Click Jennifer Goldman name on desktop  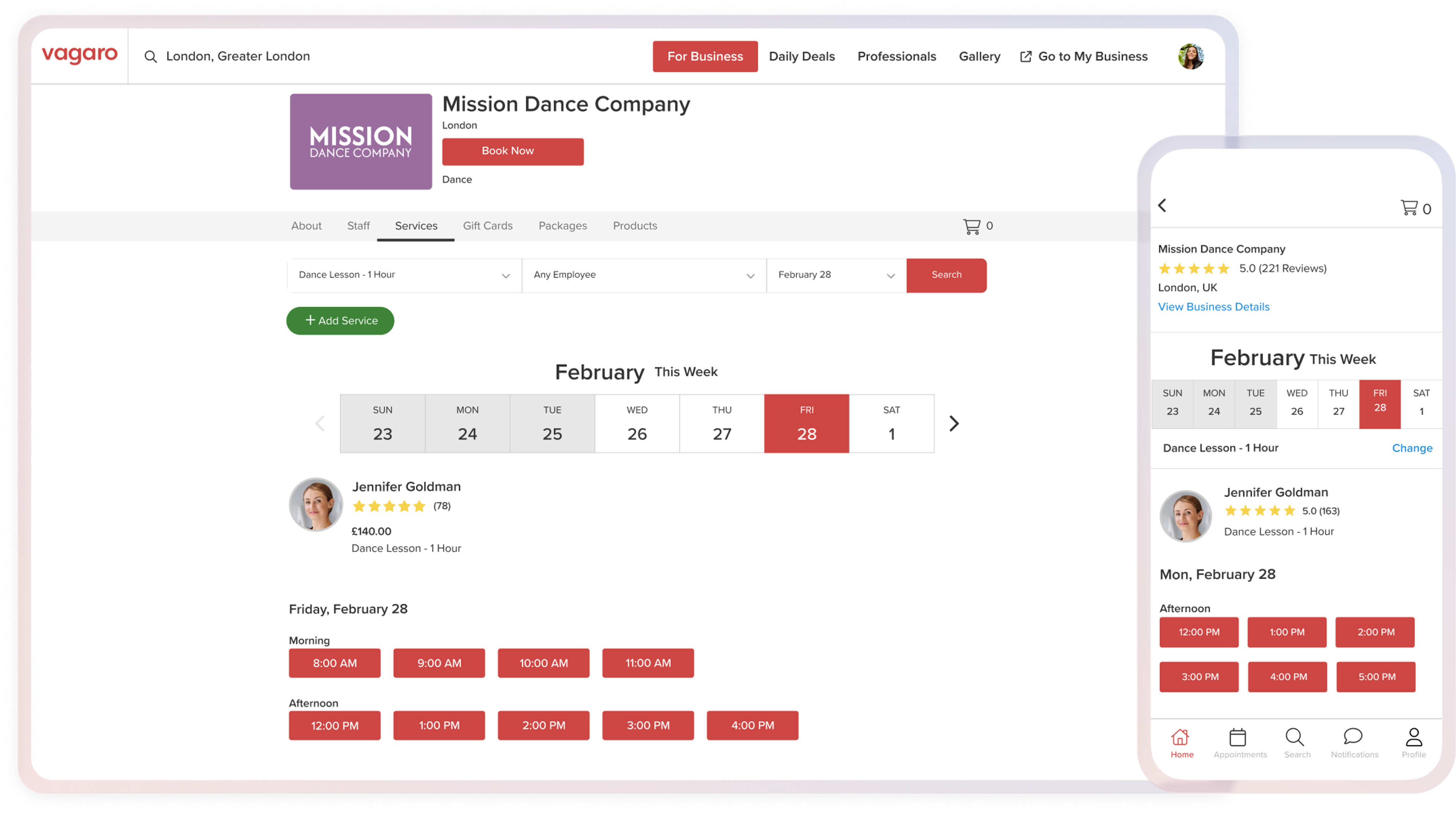point(406,487)
